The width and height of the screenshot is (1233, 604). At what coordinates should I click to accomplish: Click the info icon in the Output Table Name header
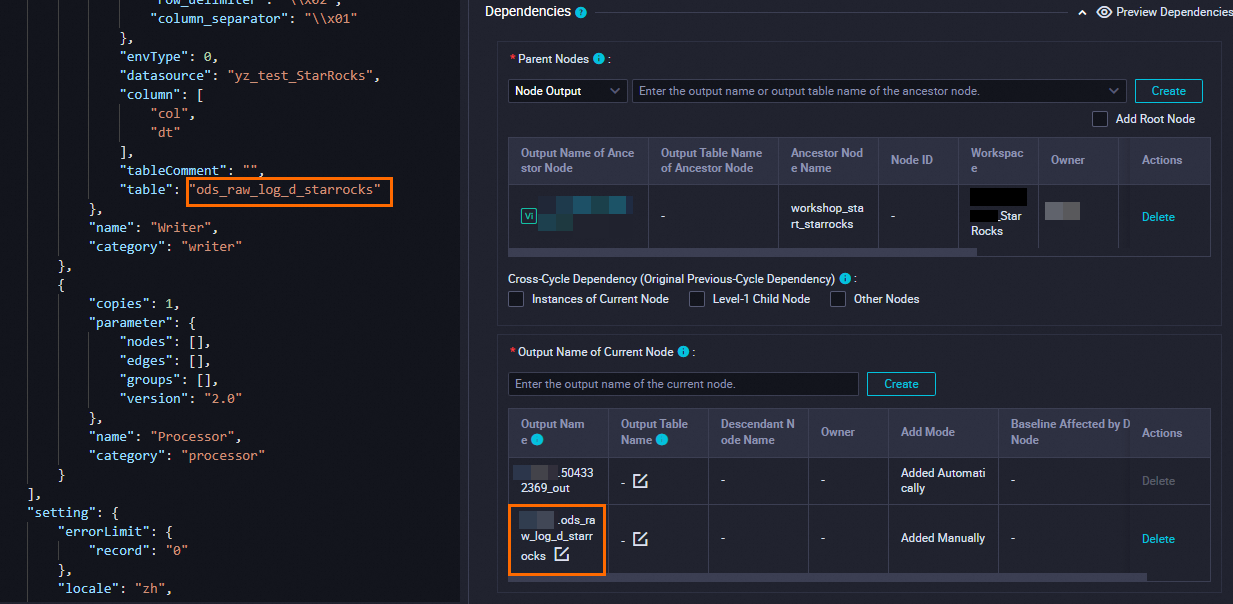click(660, 440)
